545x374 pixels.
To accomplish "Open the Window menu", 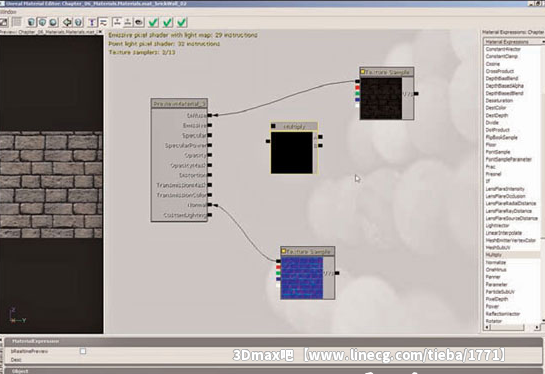I will click(8, 12).
